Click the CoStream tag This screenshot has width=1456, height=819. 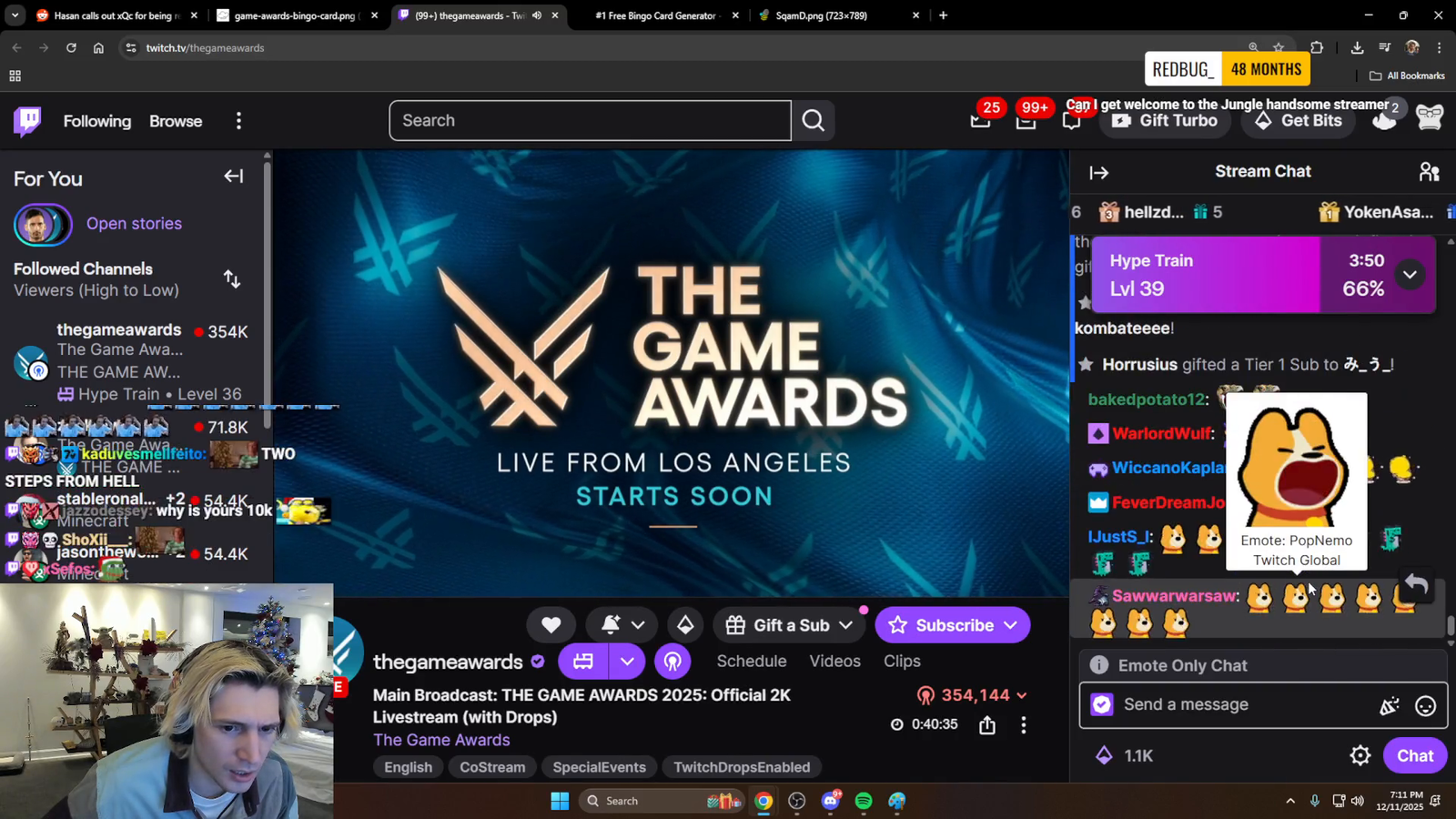492,767
